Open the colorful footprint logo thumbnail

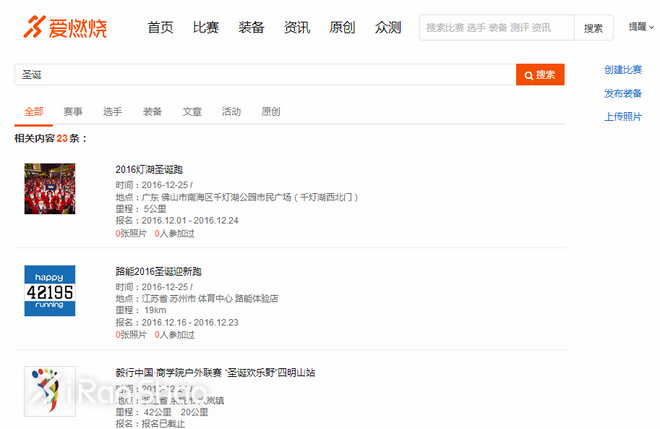point(50,392)
